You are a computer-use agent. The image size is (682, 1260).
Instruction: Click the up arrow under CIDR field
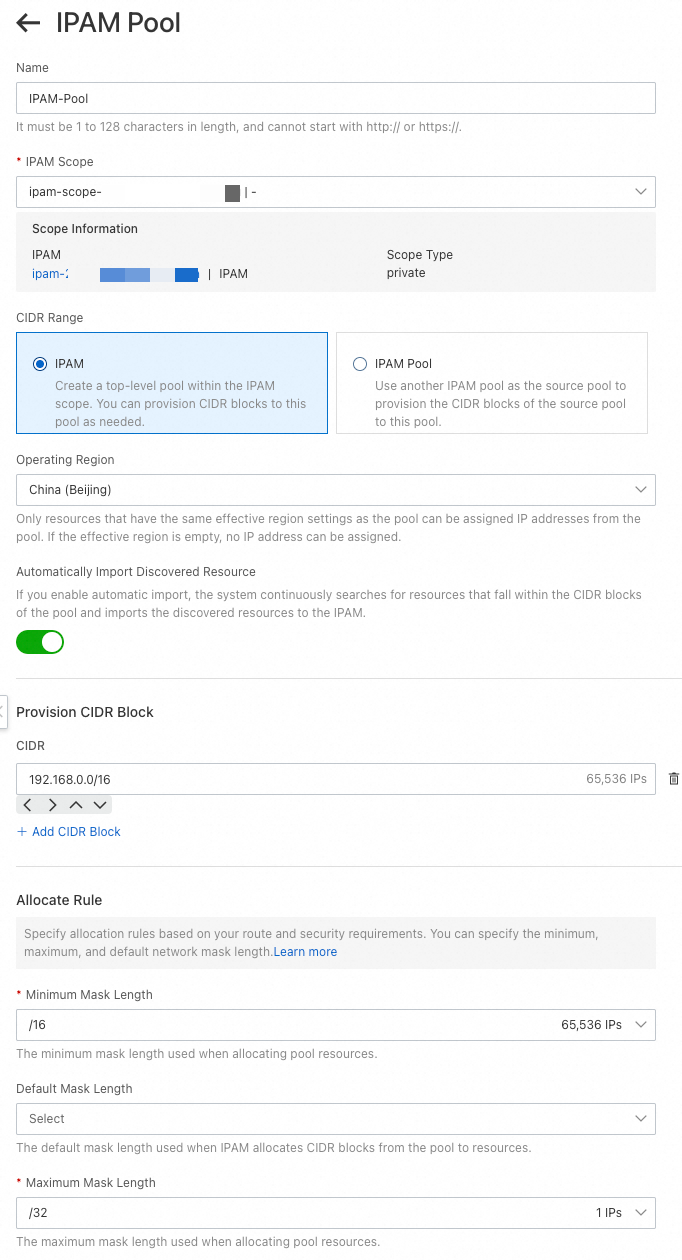tap(76, 805)
